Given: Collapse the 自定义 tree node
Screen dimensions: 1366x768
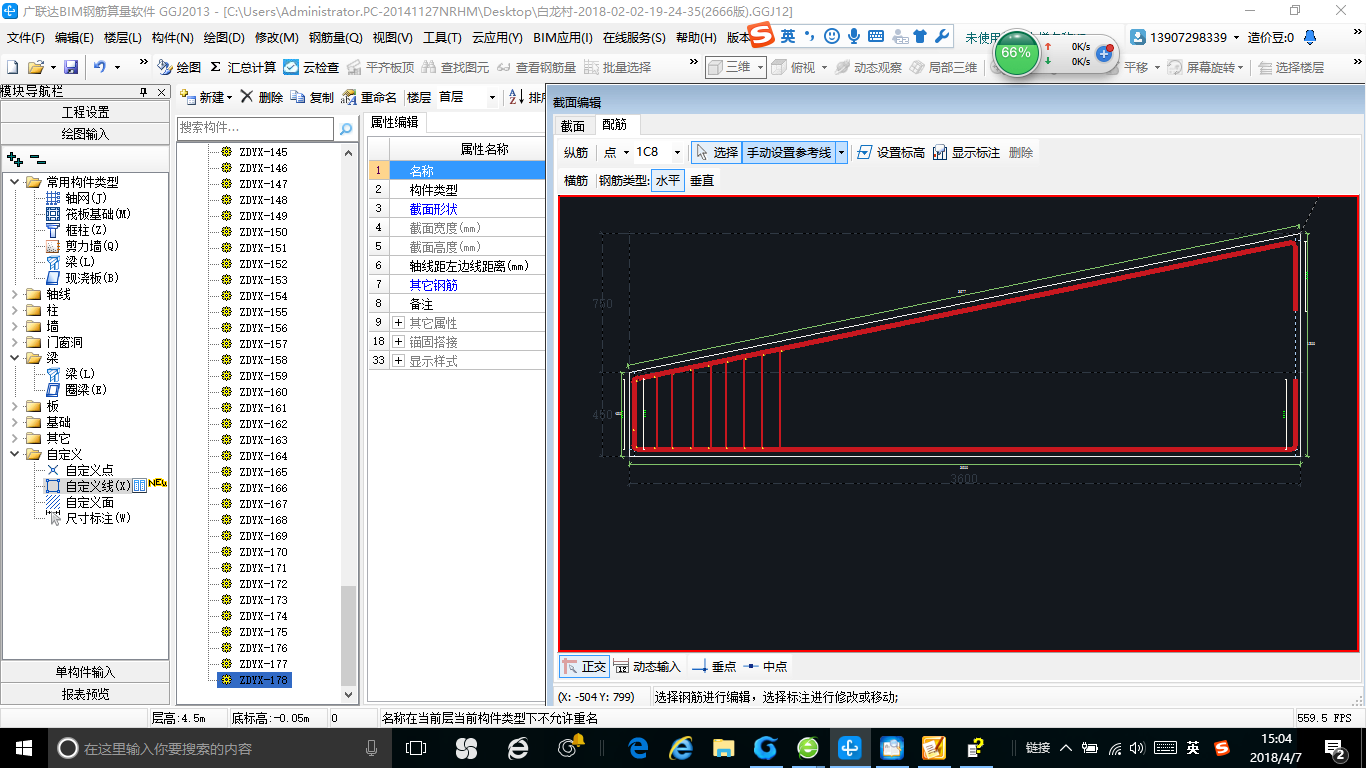Looking at the screenshot, I should 15,454.
